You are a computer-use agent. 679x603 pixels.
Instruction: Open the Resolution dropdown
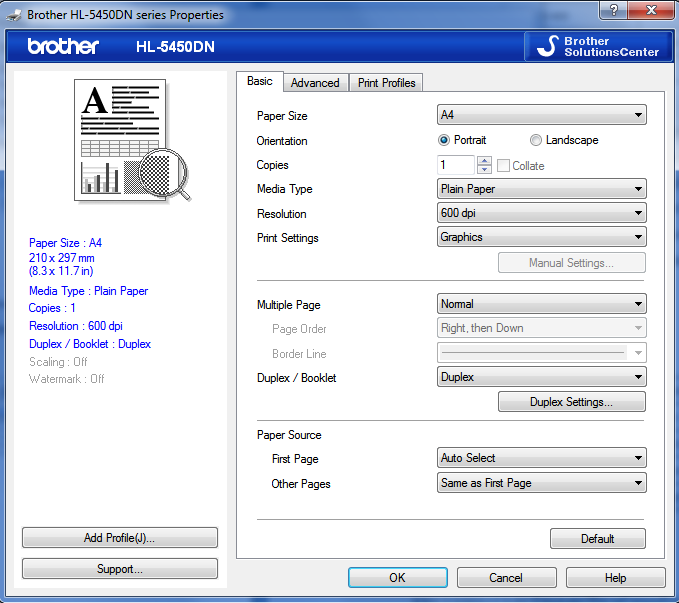(542, 213)
